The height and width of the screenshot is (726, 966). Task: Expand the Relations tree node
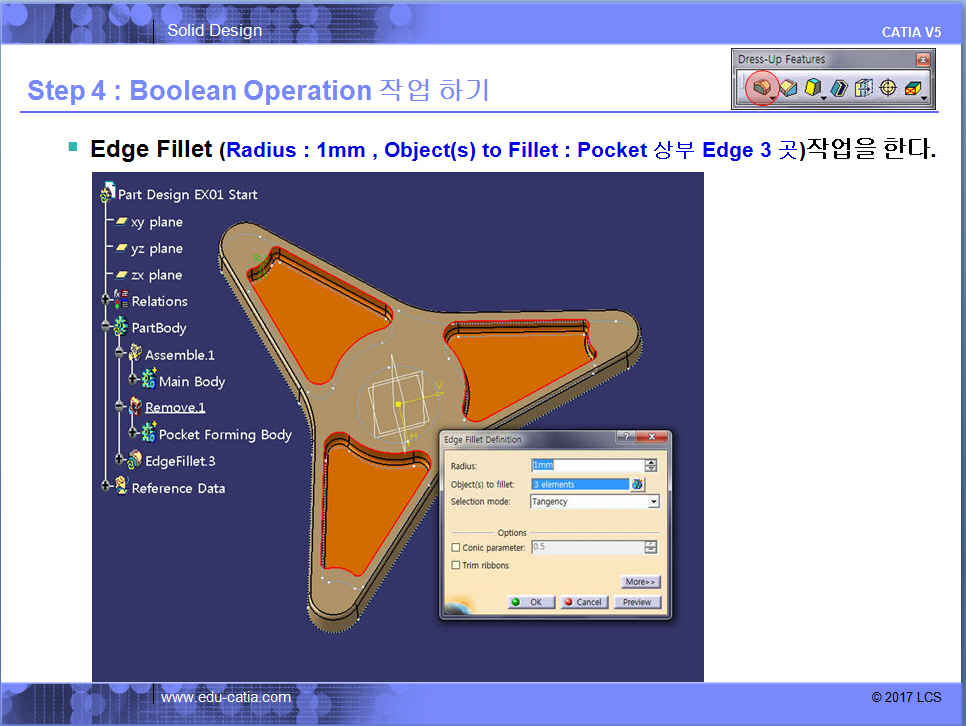[107, 301]
